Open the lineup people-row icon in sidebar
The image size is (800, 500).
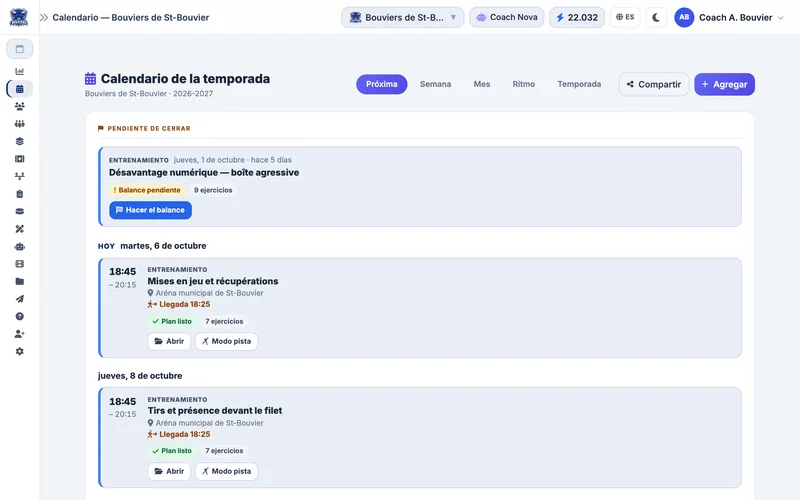[19, 124]
